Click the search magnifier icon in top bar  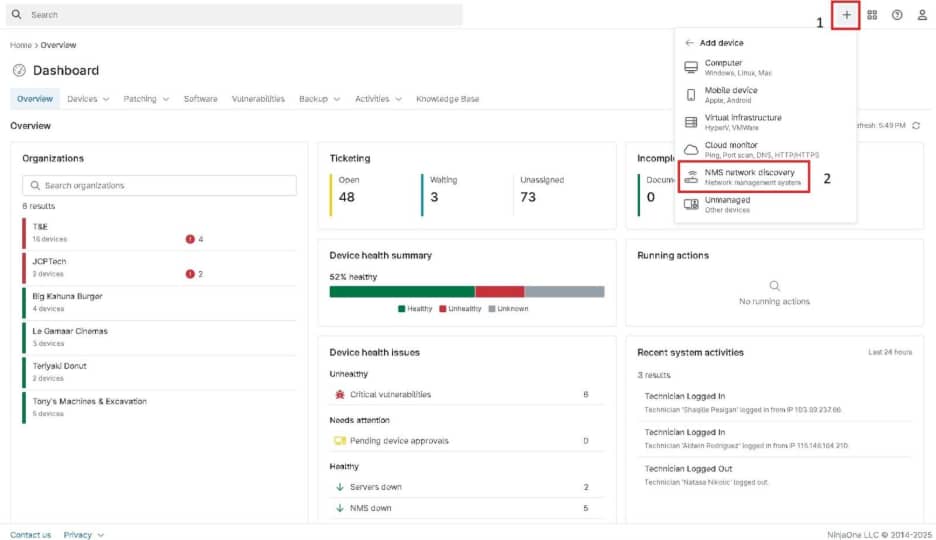(17, 14)
